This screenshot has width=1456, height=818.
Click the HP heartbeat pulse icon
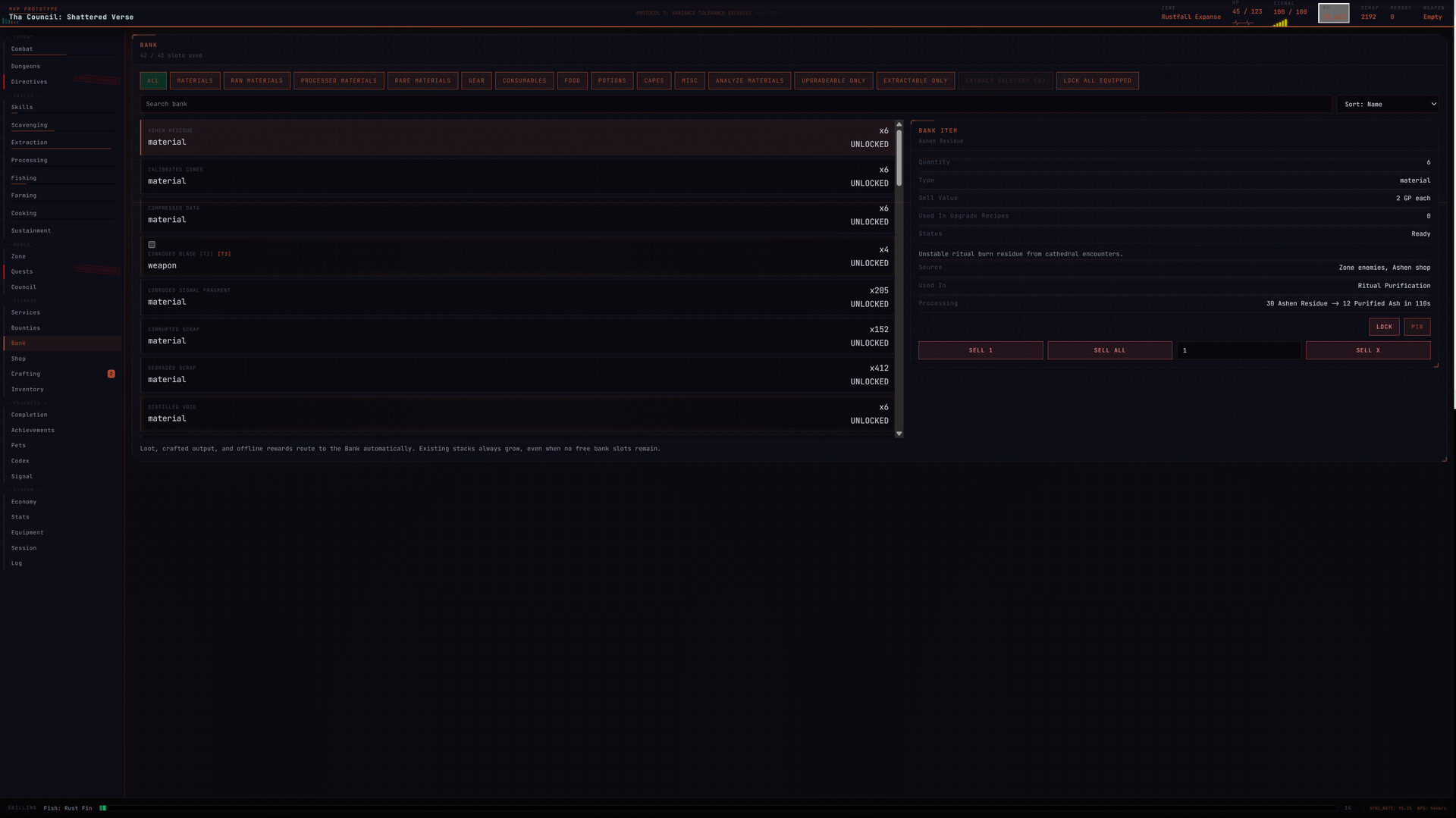(x=1243, y=24)
